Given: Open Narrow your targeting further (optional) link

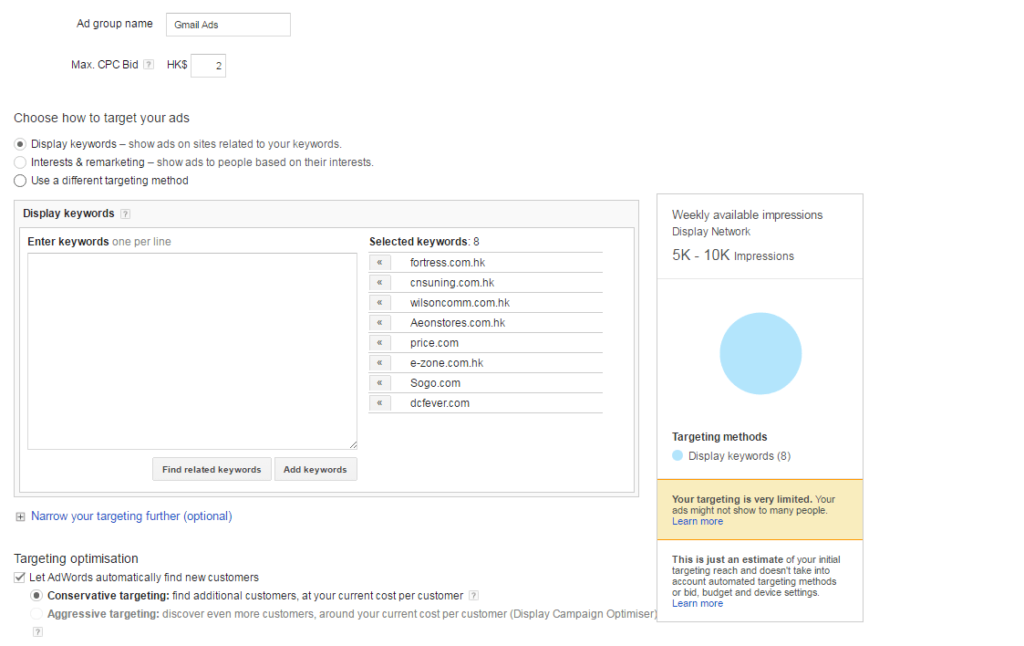Looking at the screenshot, I should pos(131,516).
